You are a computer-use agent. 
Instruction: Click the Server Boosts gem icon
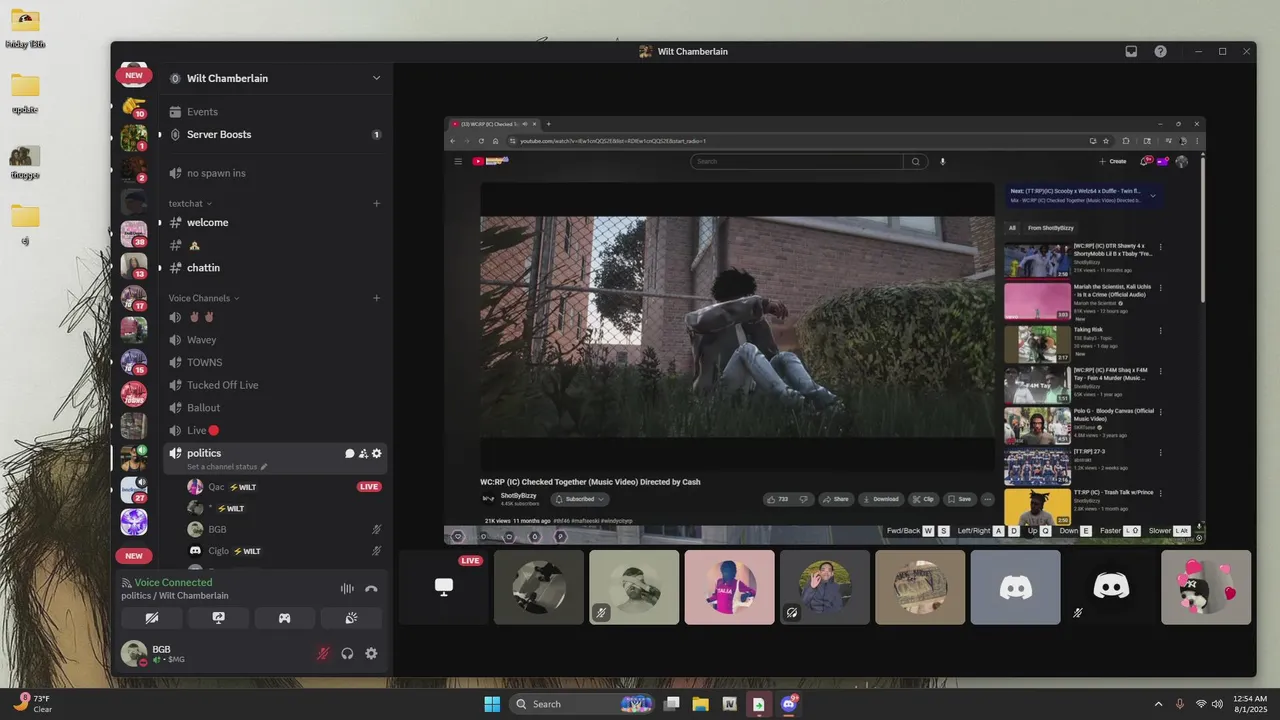point(175,135)
